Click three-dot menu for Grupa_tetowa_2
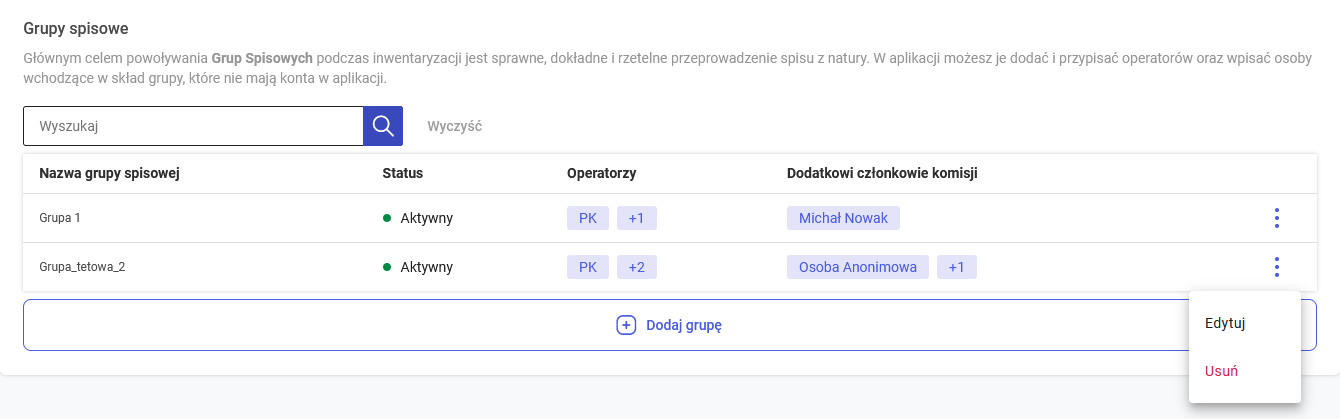Image resolution: width=1340 pixels, height=419 pixels. pyautogui.click(x=1276, y=267)
